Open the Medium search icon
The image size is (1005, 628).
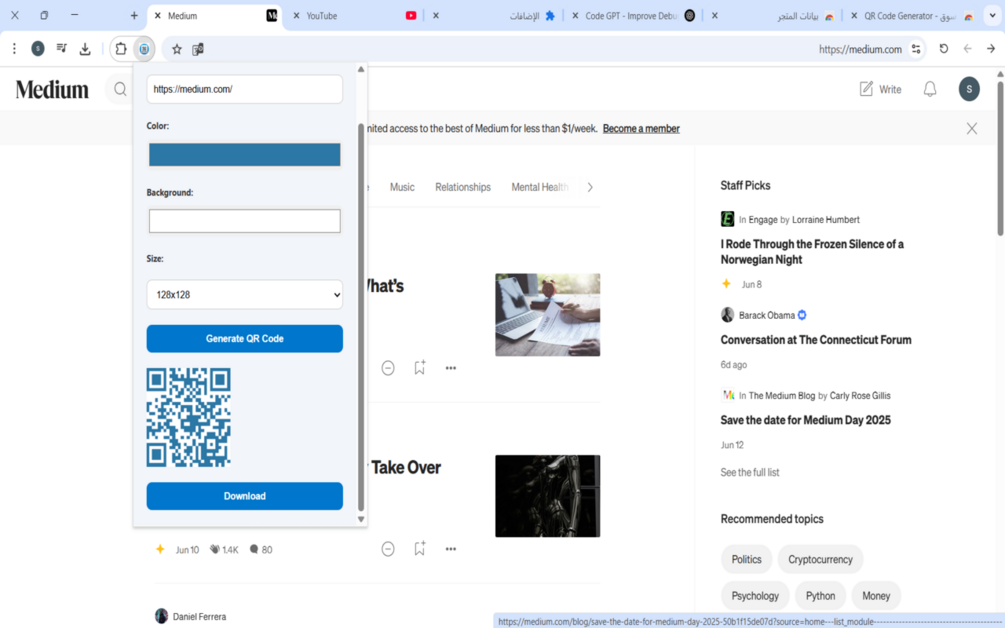point(120,89)
